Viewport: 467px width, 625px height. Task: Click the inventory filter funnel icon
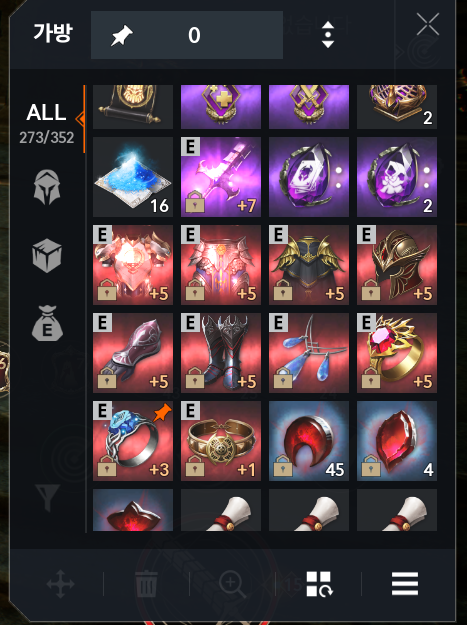point(47,497)
